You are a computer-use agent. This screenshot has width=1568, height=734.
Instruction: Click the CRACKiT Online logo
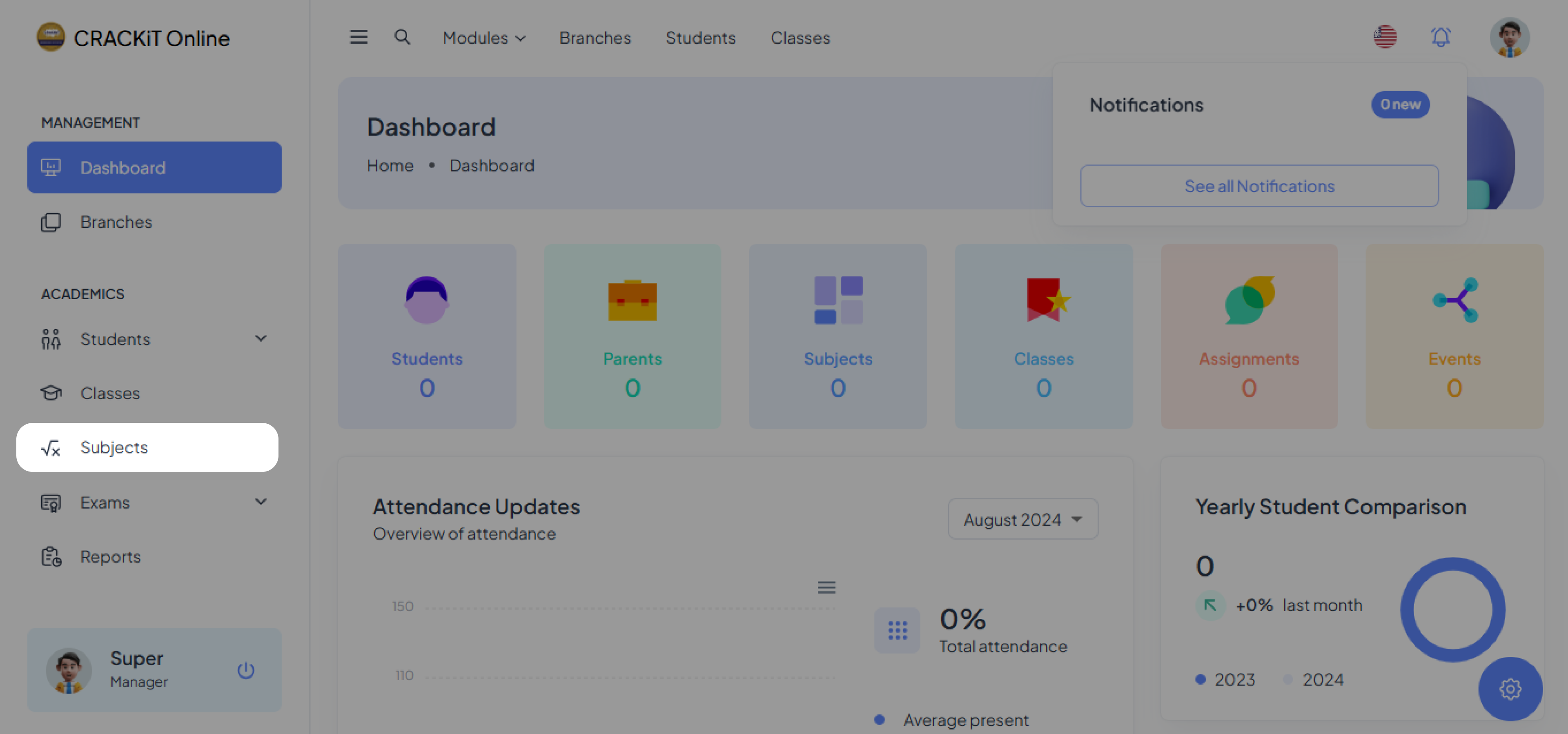coord(133,38)
